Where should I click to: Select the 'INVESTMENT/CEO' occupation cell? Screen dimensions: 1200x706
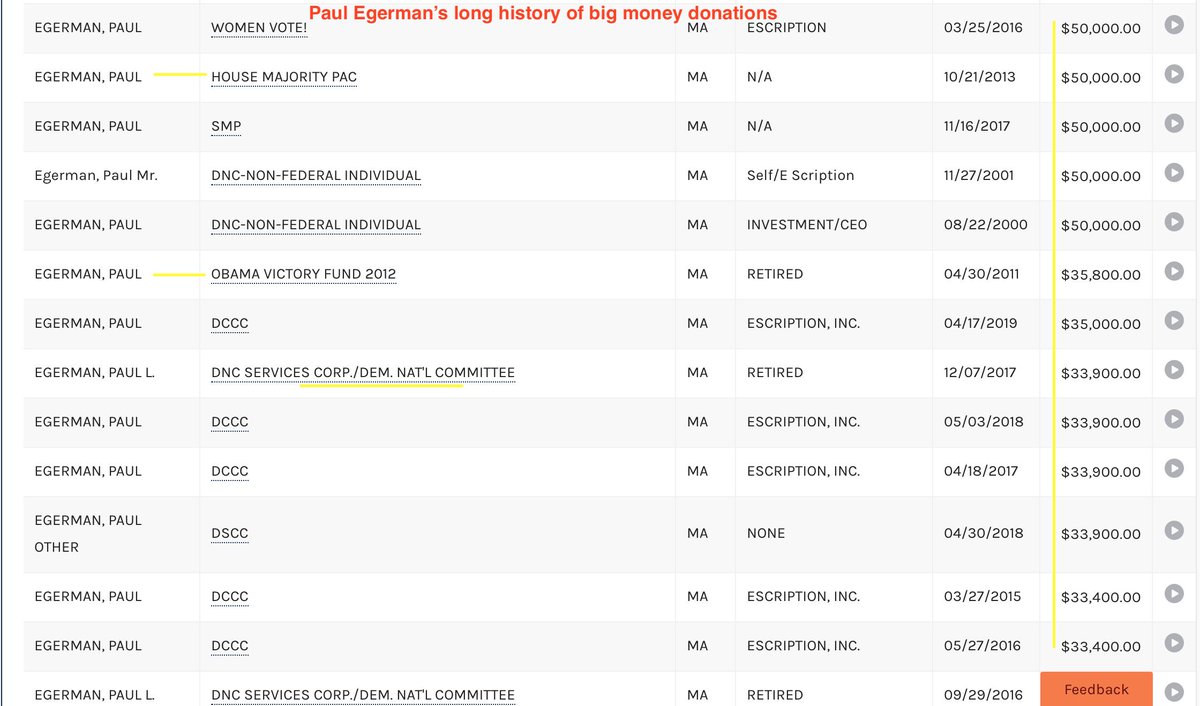807,225
